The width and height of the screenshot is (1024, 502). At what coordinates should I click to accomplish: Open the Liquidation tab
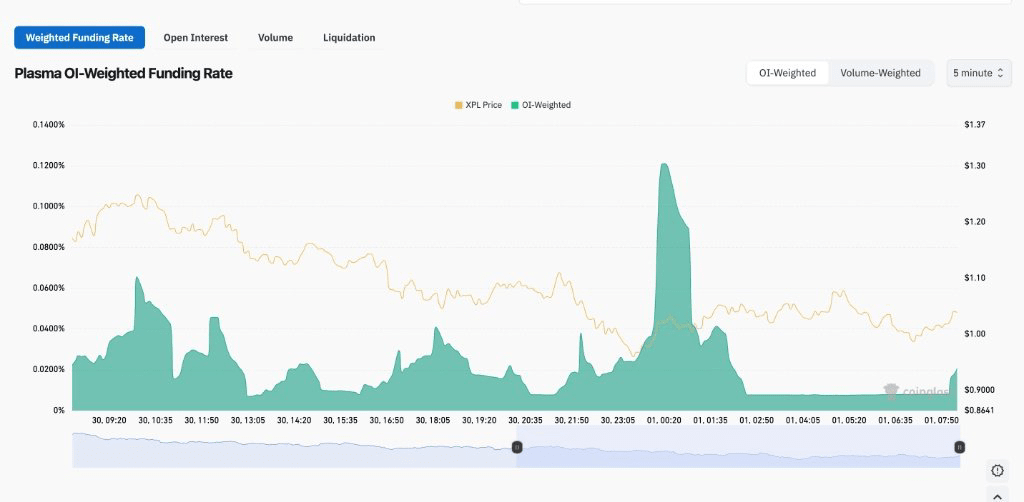tap(349, 38)
